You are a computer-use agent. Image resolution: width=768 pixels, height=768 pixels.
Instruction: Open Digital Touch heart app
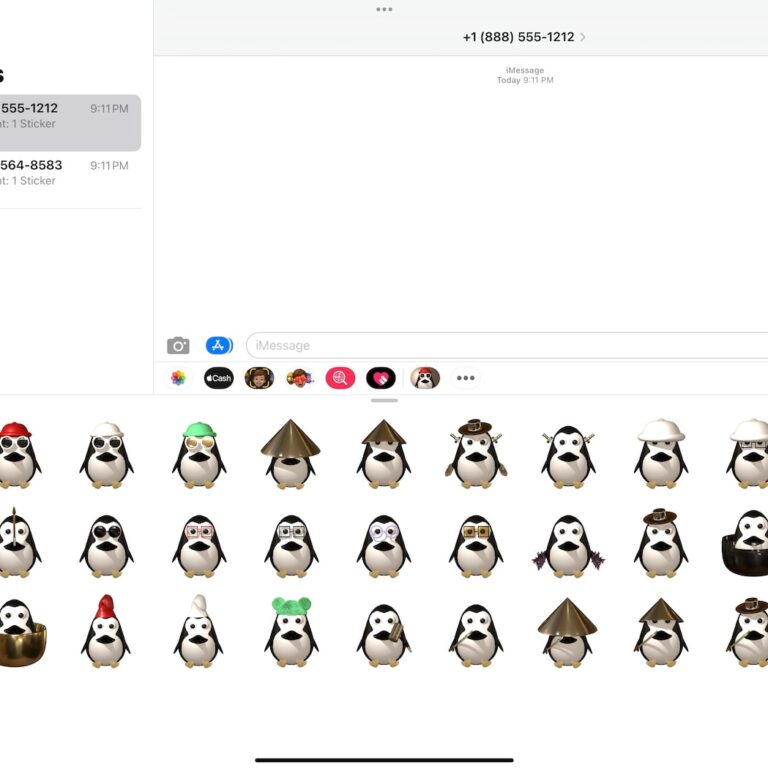click(x=381, y=378)
